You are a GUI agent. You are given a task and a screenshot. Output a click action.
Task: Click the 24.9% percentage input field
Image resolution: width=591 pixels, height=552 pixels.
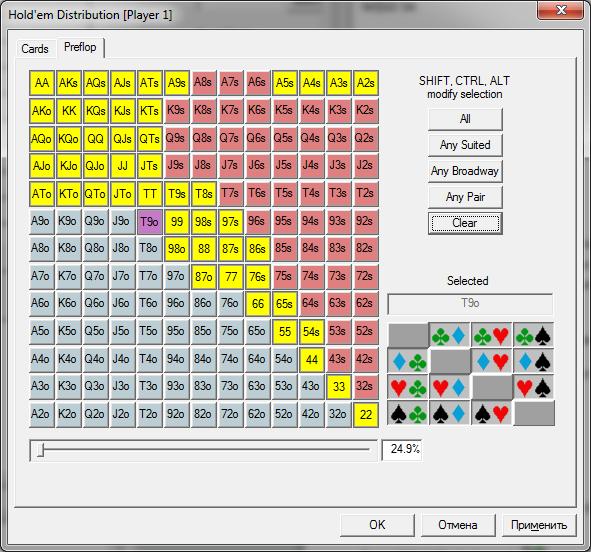tap(402, 450)
